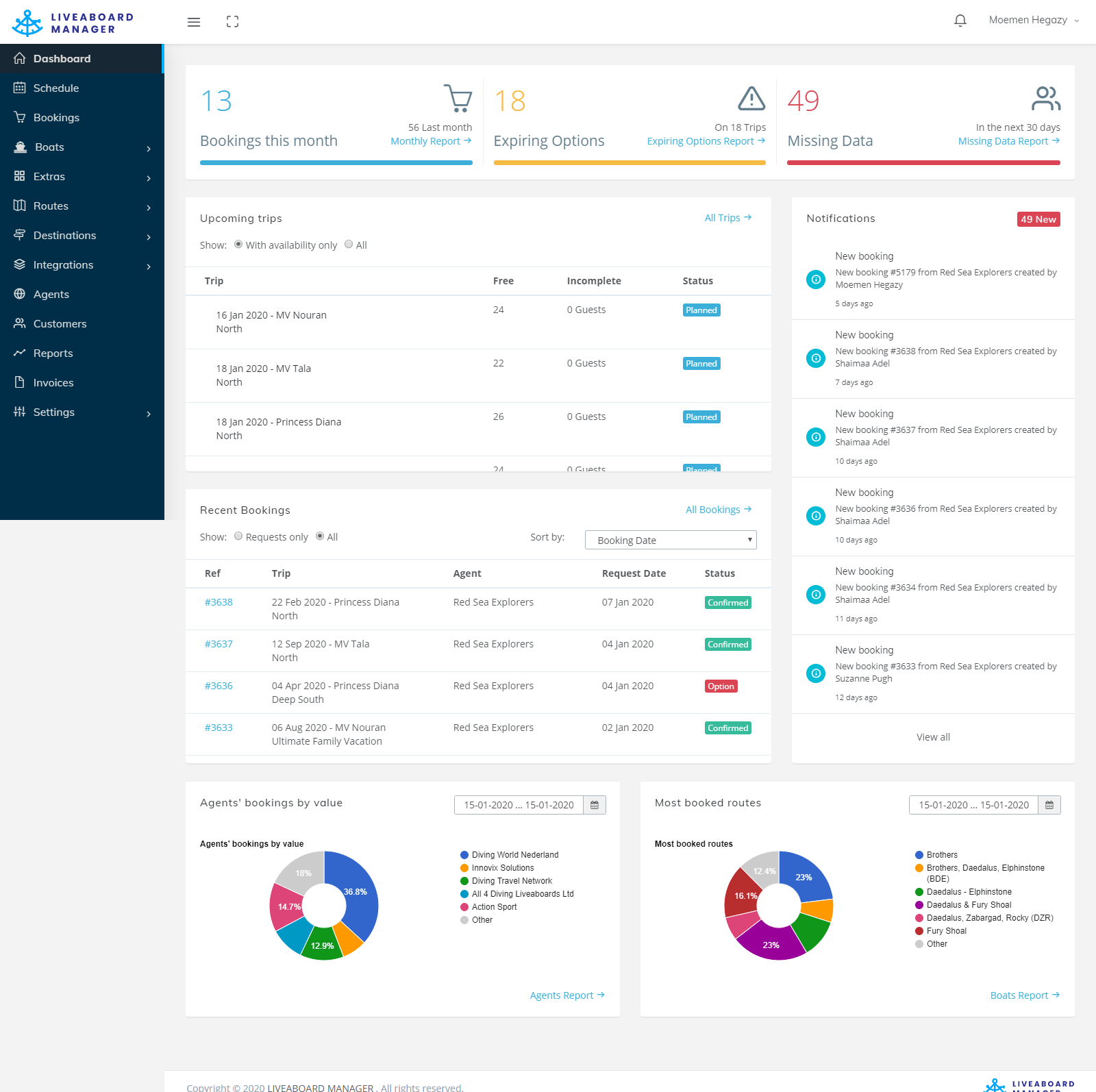
Task: Open calendar icon for Agents' bookings date
Action: pyautogui.click(x=595, y=805)
